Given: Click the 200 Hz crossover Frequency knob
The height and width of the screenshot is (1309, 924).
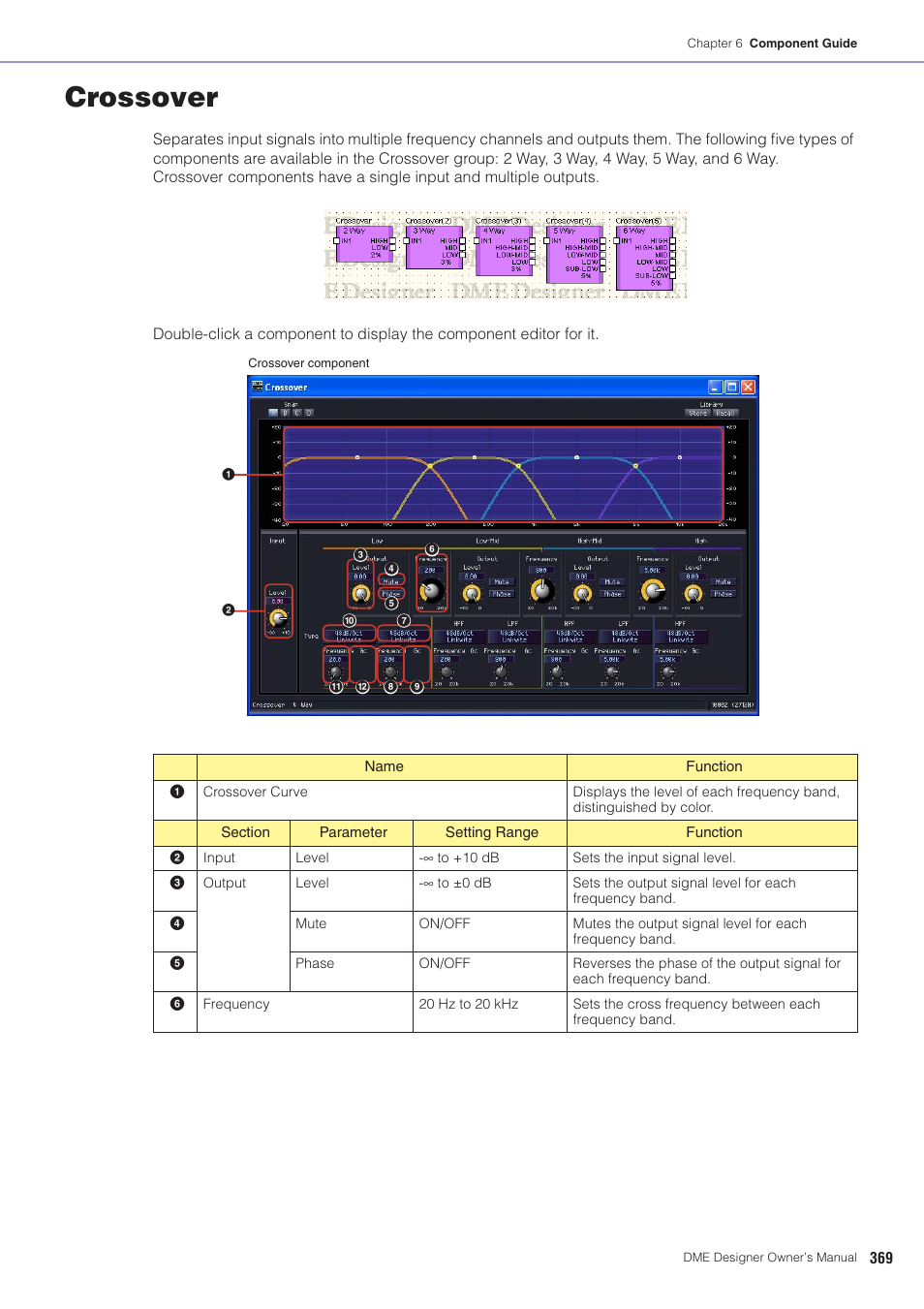Looking at the screenshot, I should [x=432, y=591].
